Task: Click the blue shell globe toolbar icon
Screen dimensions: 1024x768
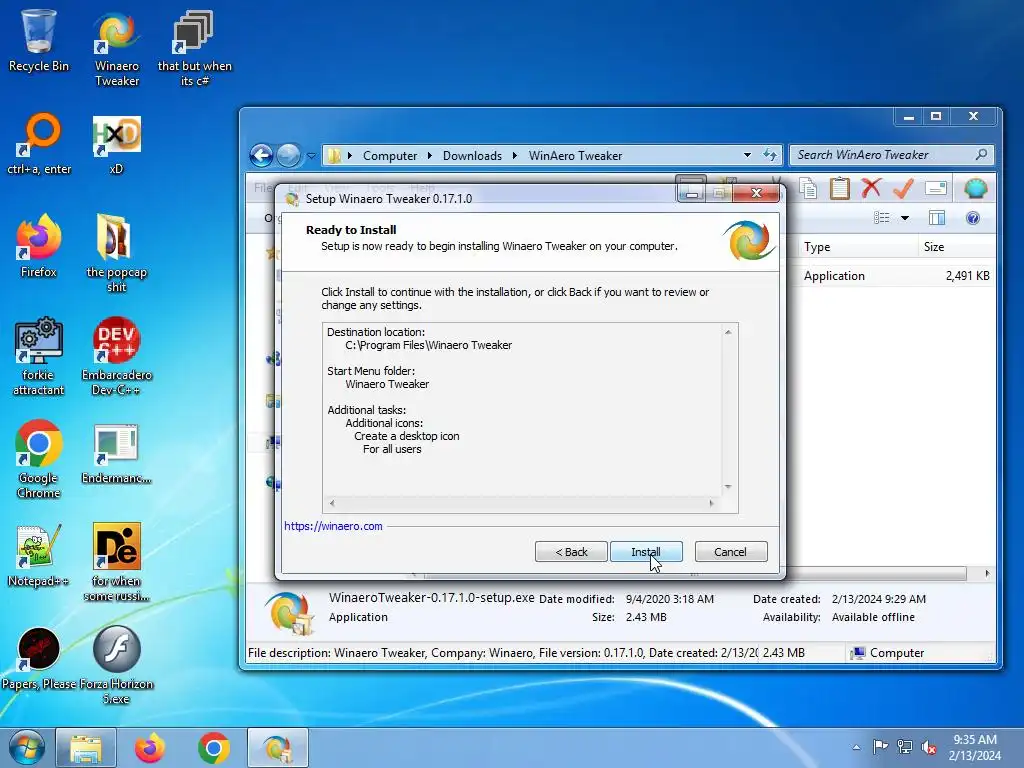Action: click(x=976, y=188)
